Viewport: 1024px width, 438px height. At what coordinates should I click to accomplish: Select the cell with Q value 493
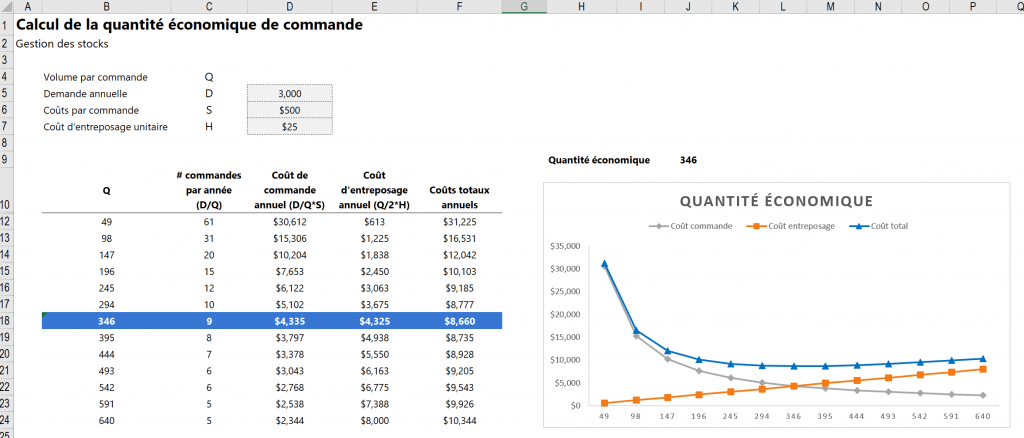pos(106,370)
